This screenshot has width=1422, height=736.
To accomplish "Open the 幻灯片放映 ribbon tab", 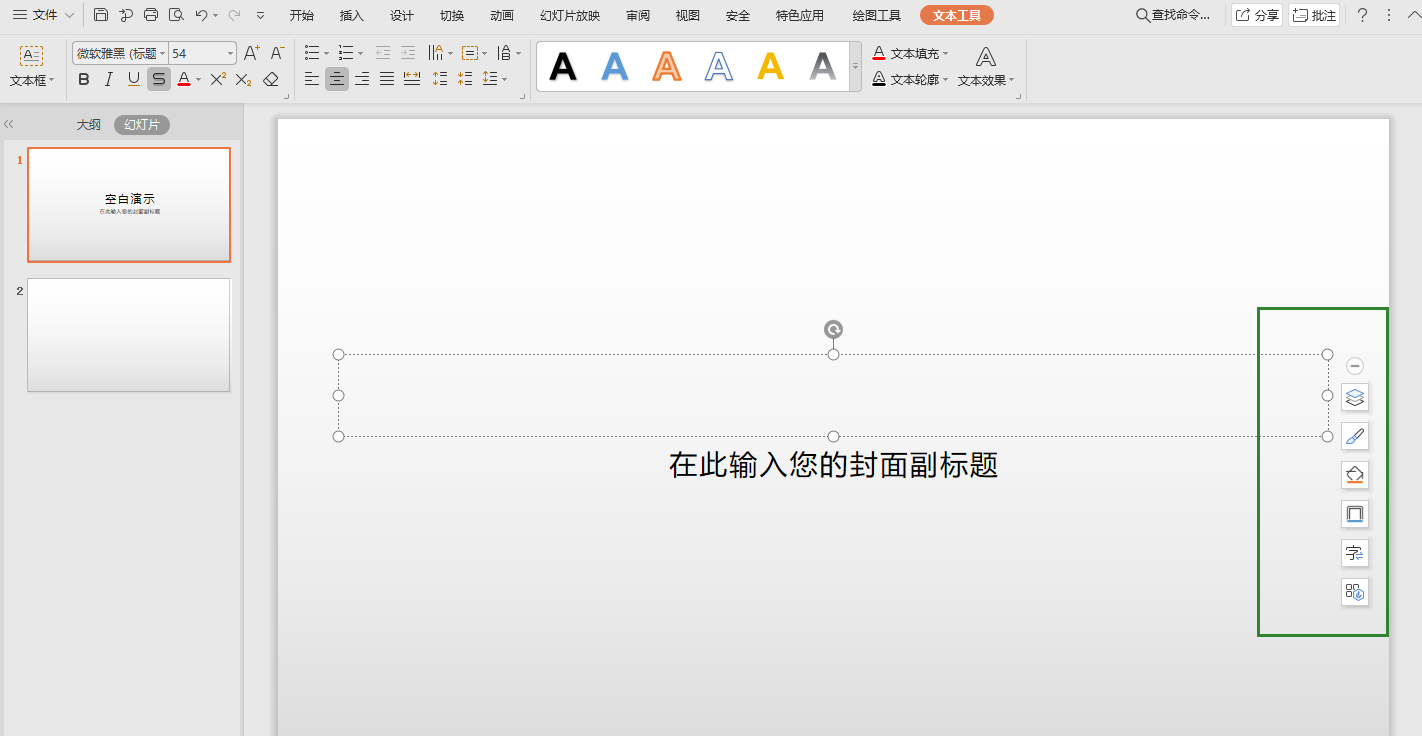I will point(569,15).
